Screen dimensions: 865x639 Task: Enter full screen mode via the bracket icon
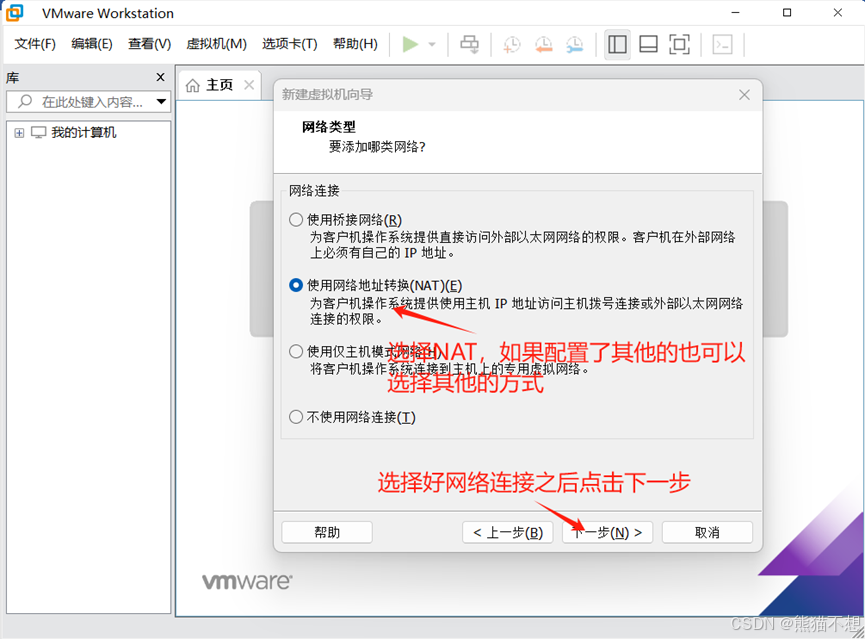pos(679,44)
